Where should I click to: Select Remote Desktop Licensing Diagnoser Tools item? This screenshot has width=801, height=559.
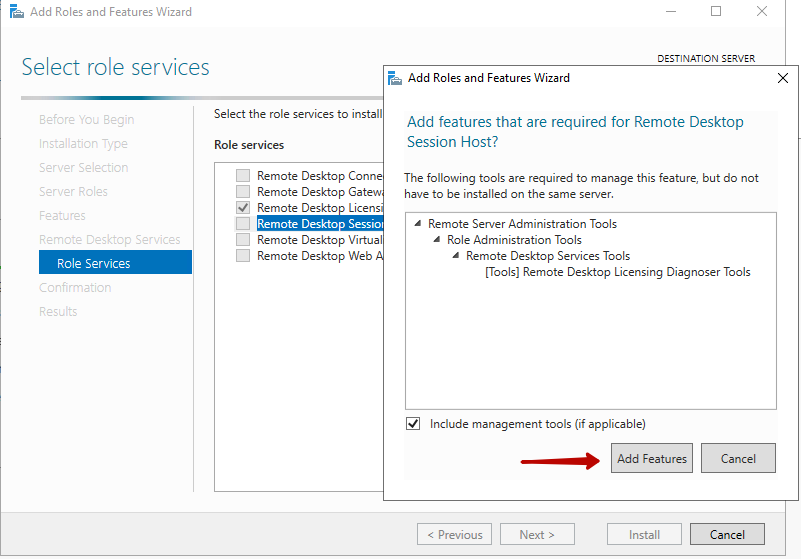pyautogui.click(x=617, y=272)
